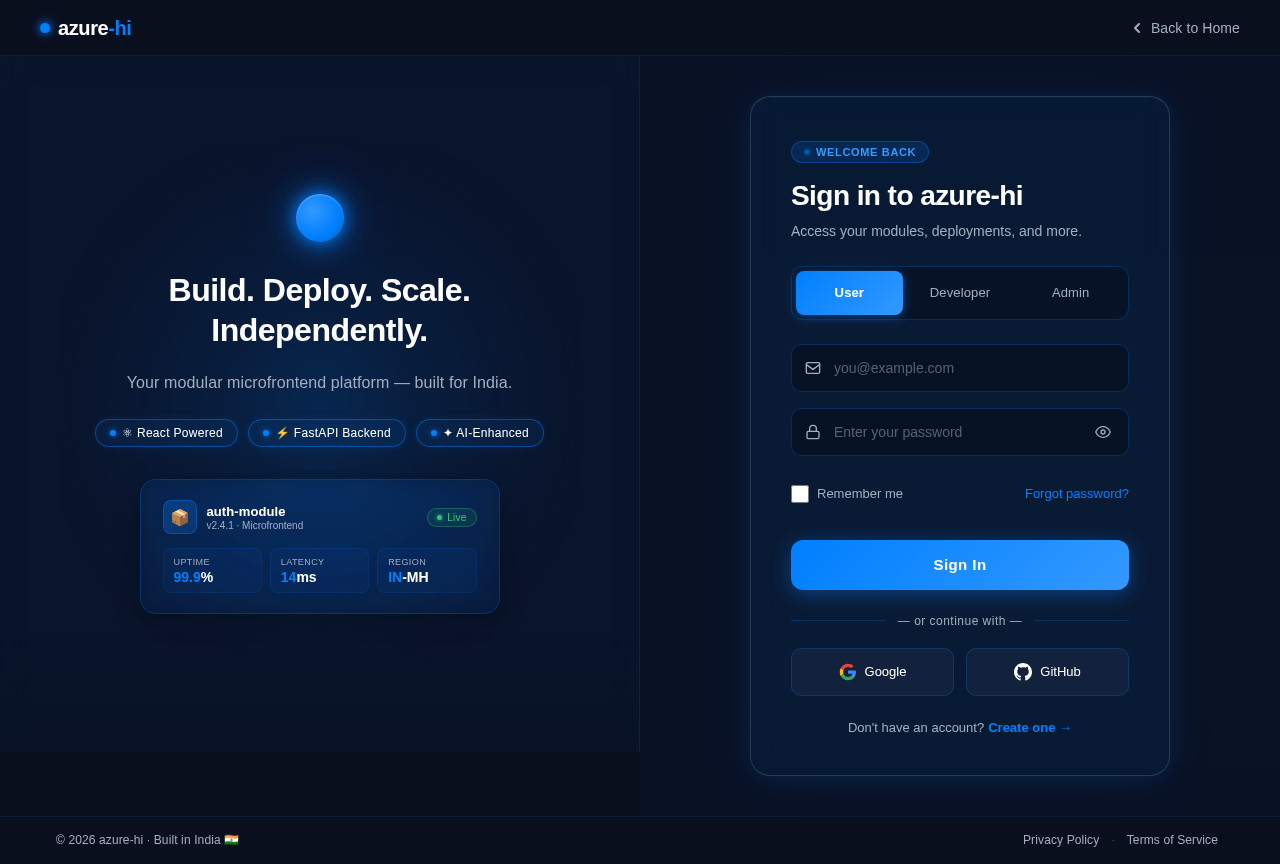Click the lock icon in password field
The height and width of the screenshot is (864, 1280).
pos(813,432)
